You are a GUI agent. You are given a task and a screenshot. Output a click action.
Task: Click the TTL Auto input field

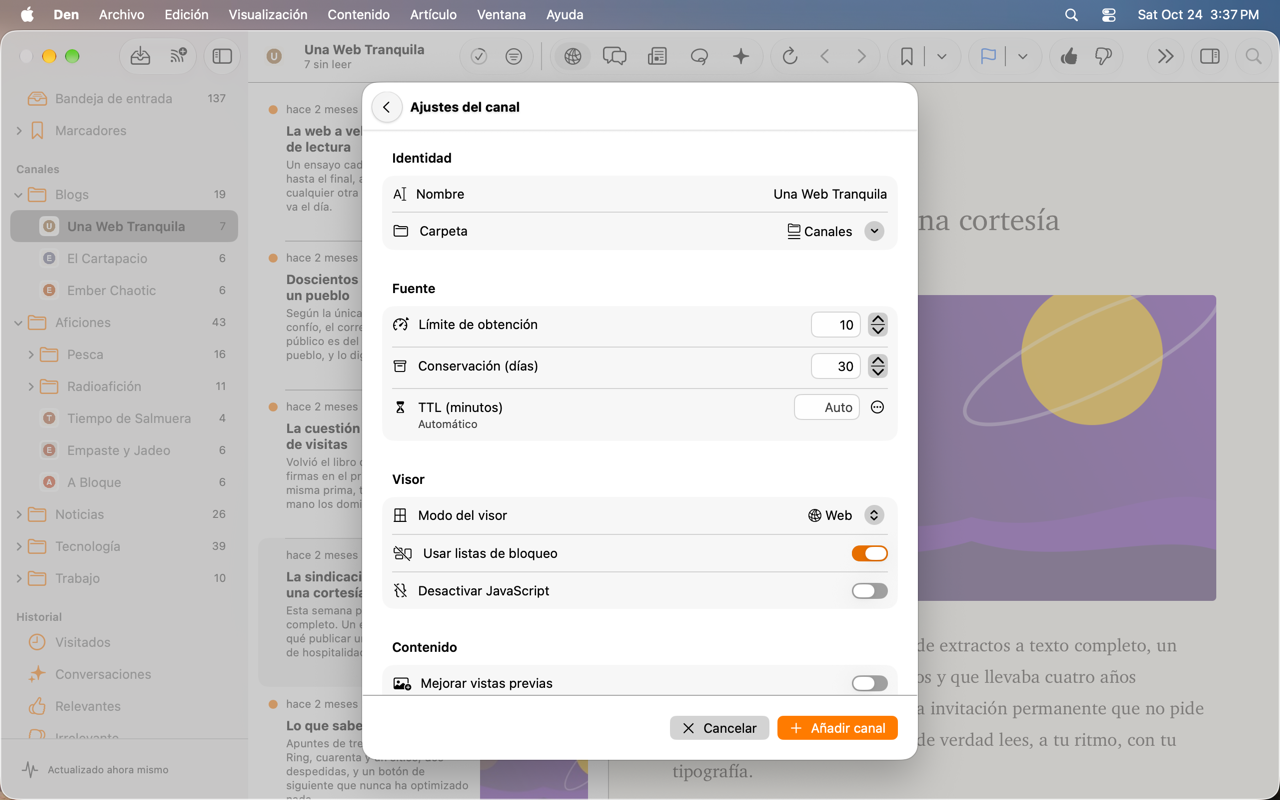click(827, 407)
